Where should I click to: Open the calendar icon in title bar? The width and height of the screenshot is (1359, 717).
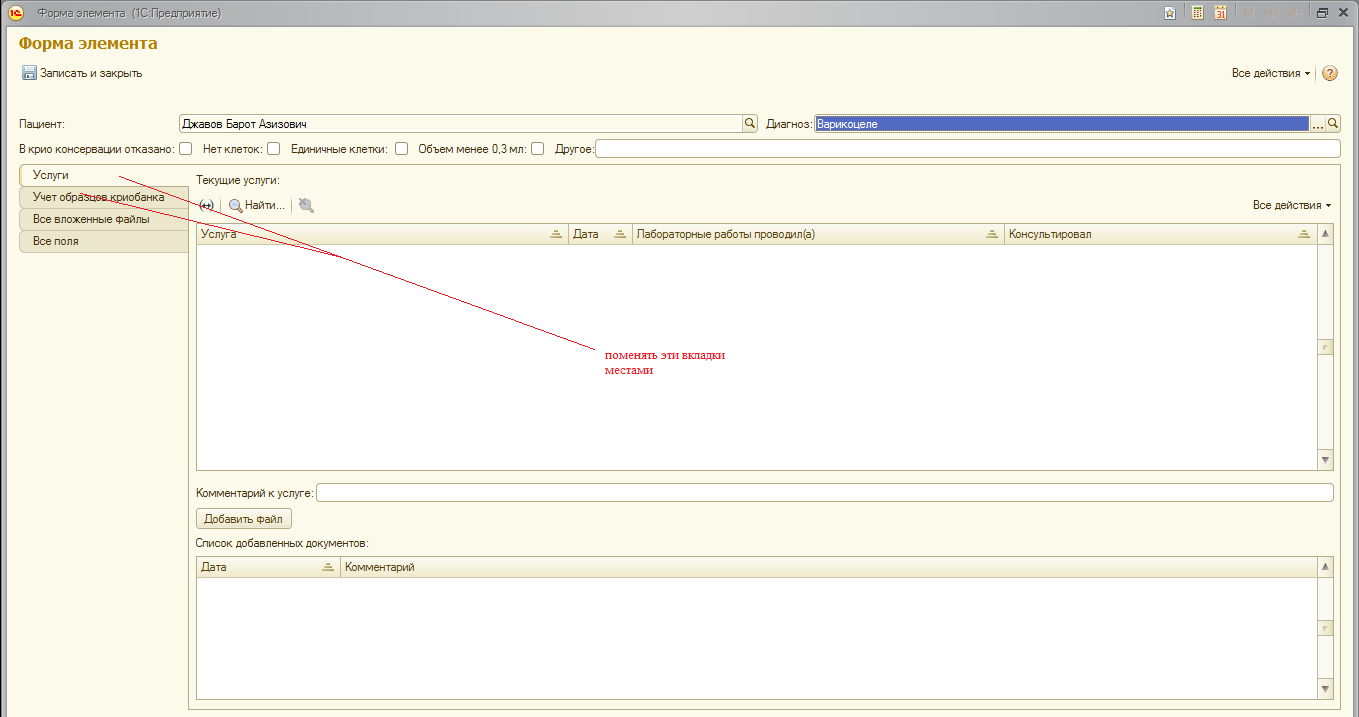click(1221, 13)
